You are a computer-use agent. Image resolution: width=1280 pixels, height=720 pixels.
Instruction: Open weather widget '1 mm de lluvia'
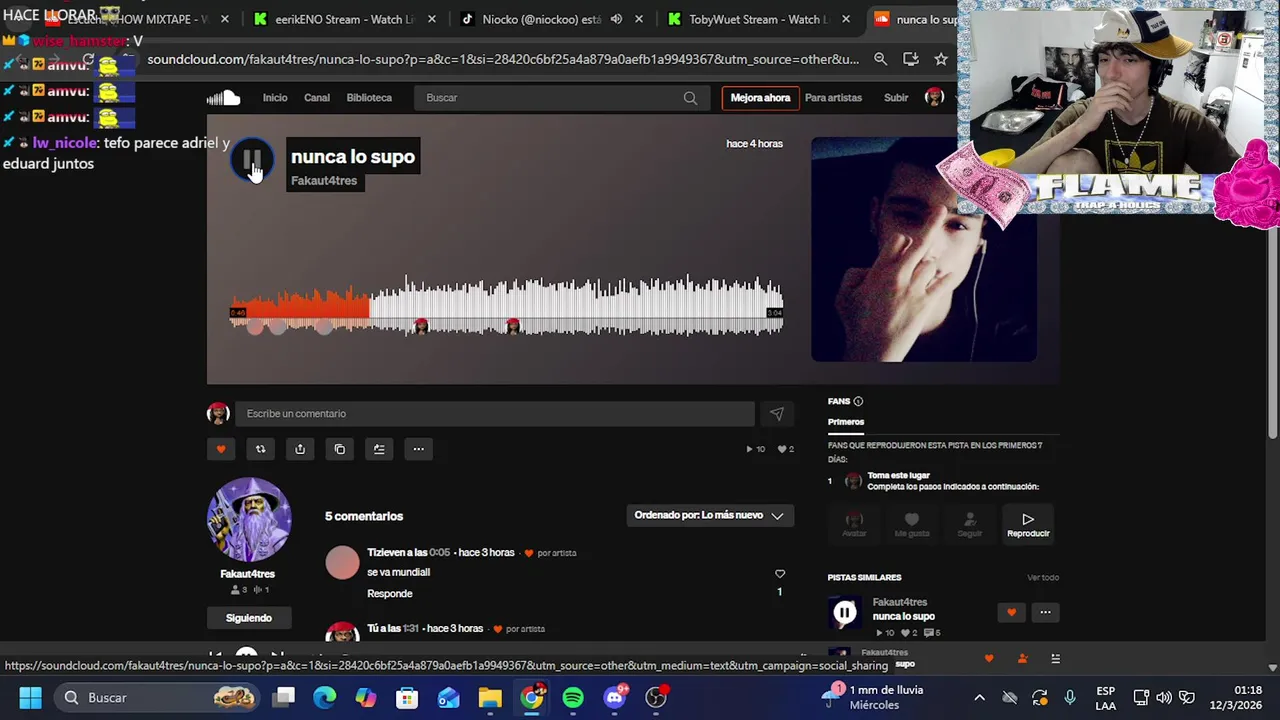point(873,697)
